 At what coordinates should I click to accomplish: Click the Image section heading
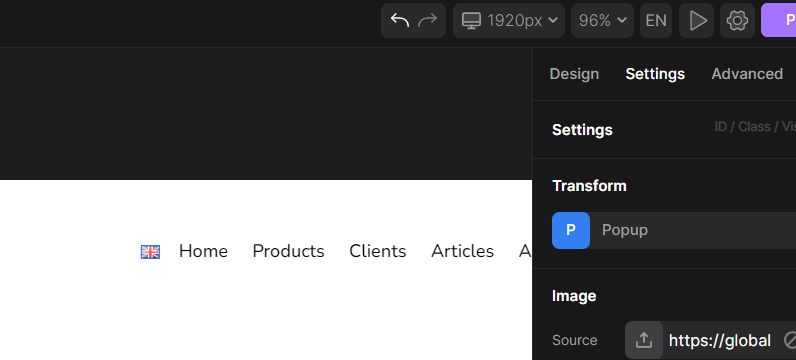(x=574, y=296)
